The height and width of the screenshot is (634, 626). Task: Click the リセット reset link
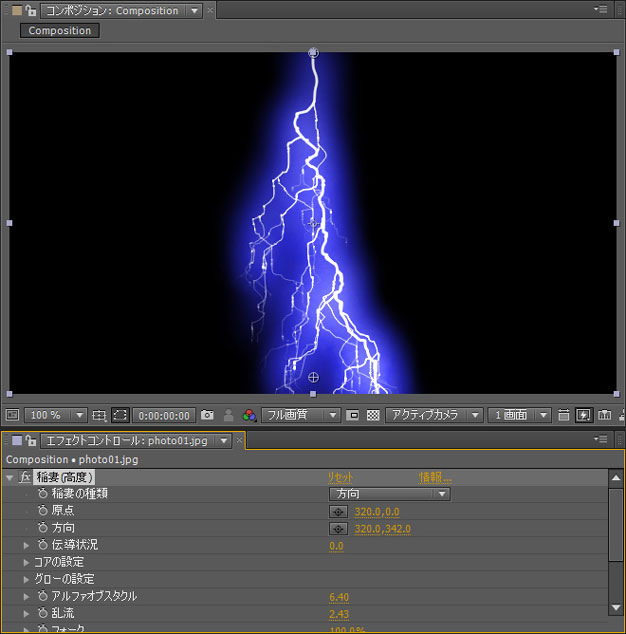pyautogui.click(x=340, y=478)
